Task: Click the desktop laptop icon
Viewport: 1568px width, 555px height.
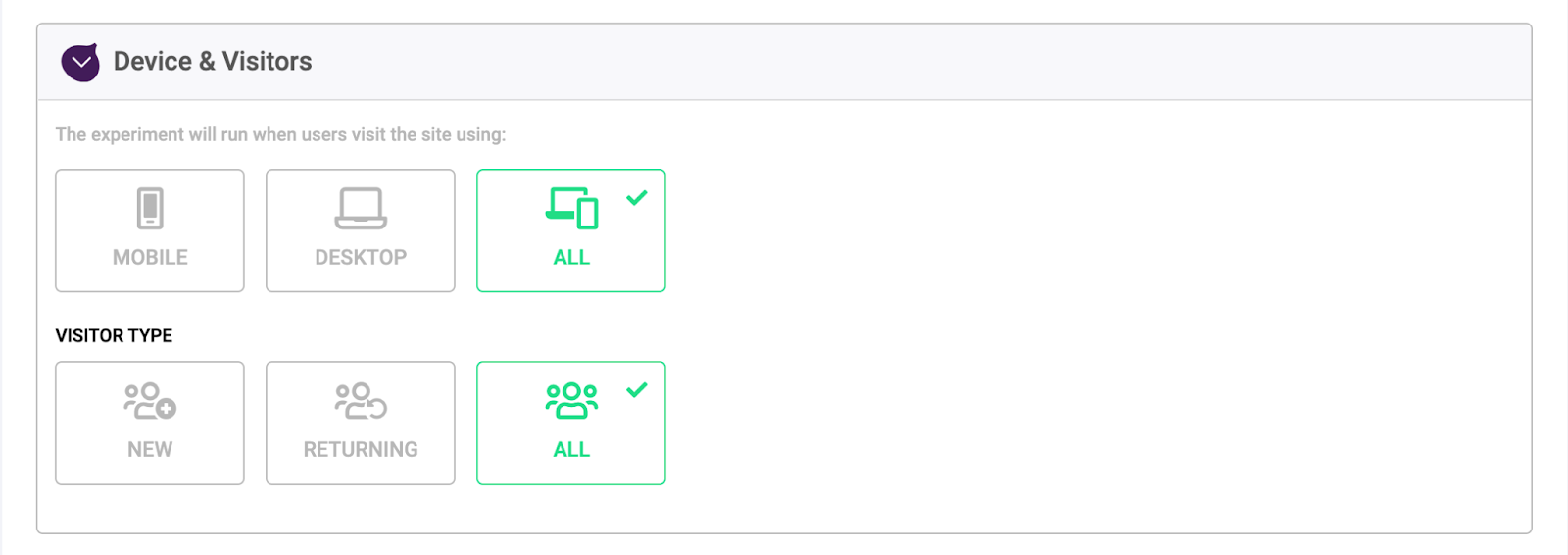Action: click(x=361, y=208)
